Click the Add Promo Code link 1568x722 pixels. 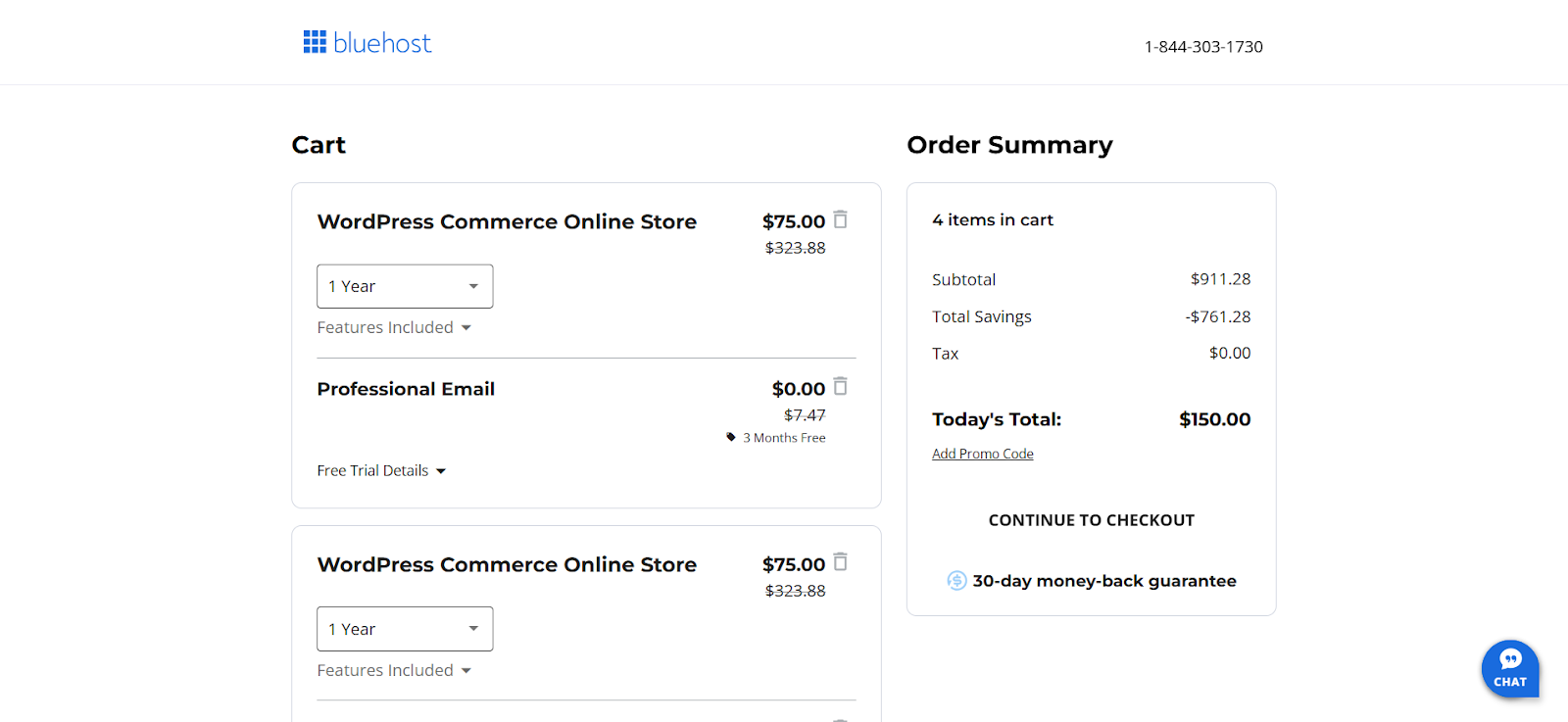(x=983, y=454)
